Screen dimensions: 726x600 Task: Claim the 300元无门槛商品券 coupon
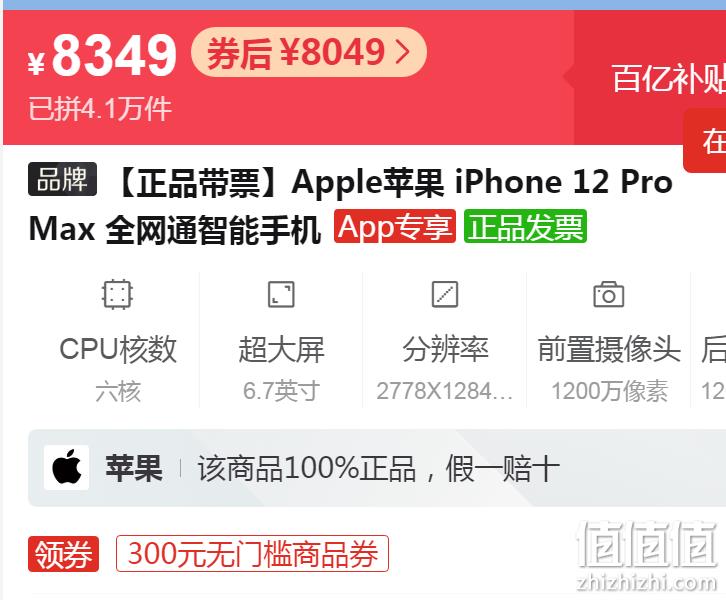coord(252,554)
